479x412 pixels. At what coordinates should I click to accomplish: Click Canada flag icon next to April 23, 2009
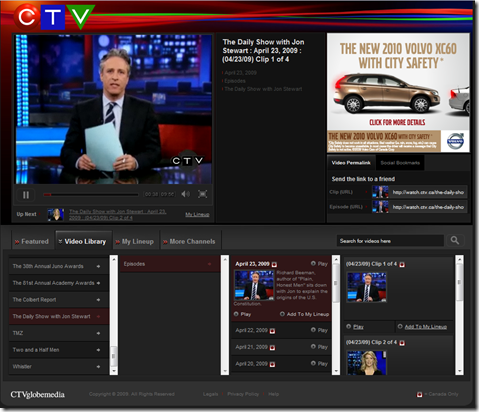tap(274, 264)
